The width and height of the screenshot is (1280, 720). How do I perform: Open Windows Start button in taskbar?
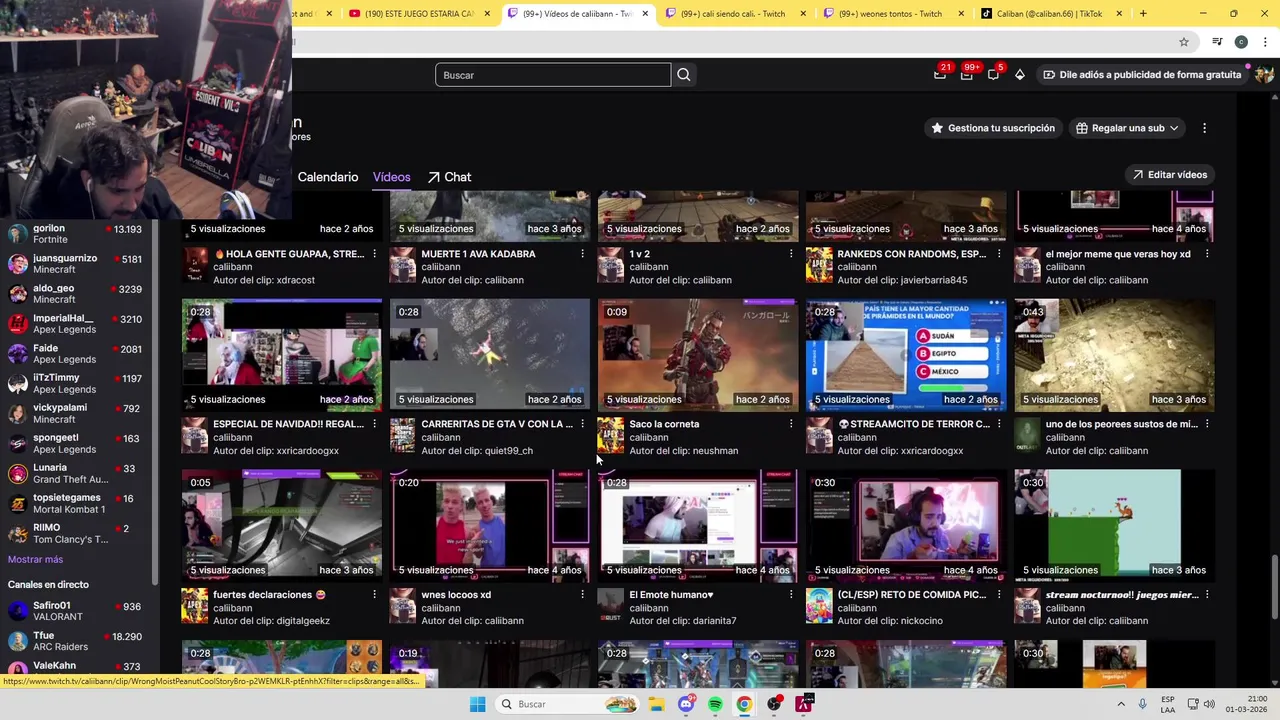pos(477,704)
